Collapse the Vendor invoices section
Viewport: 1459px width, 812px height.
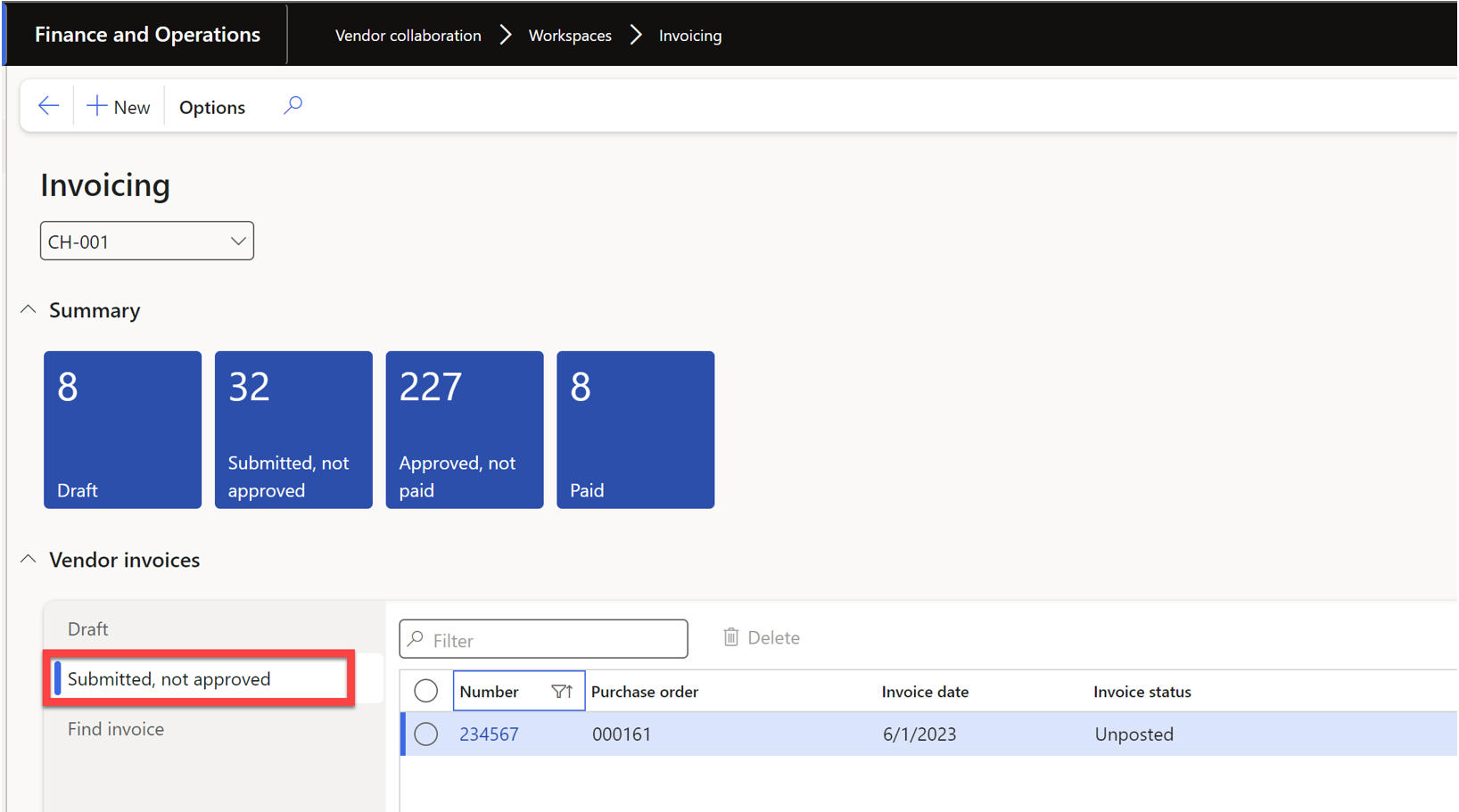29,560
